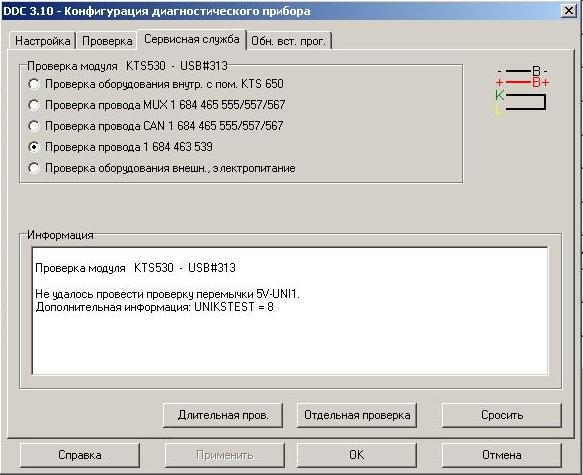Select the Сервисная служба tab
The image size is (583, 475).
[x=192, y=39]
